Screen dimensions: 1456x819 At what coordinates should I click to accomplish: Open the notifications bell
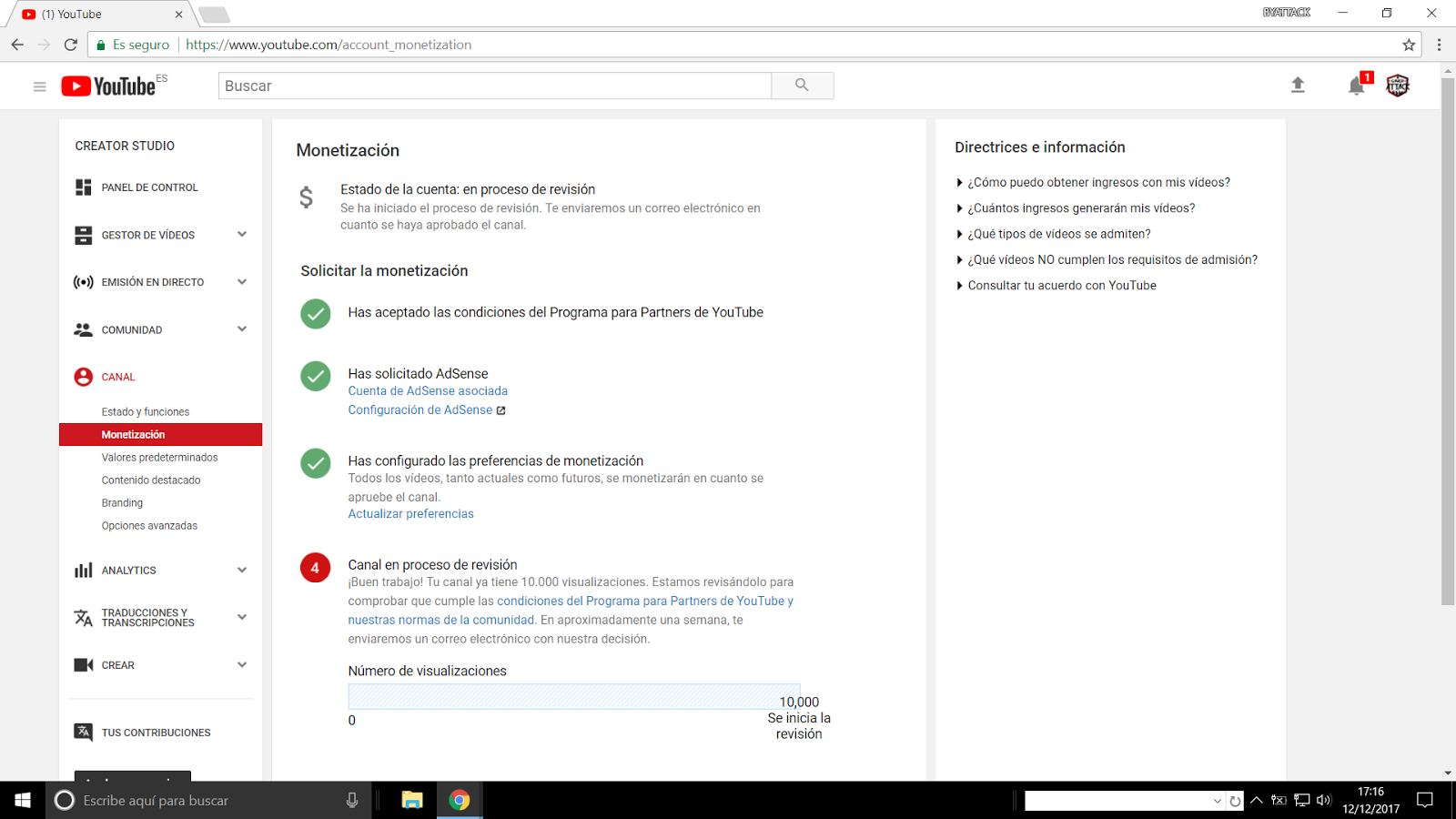tap(1356, 86)
